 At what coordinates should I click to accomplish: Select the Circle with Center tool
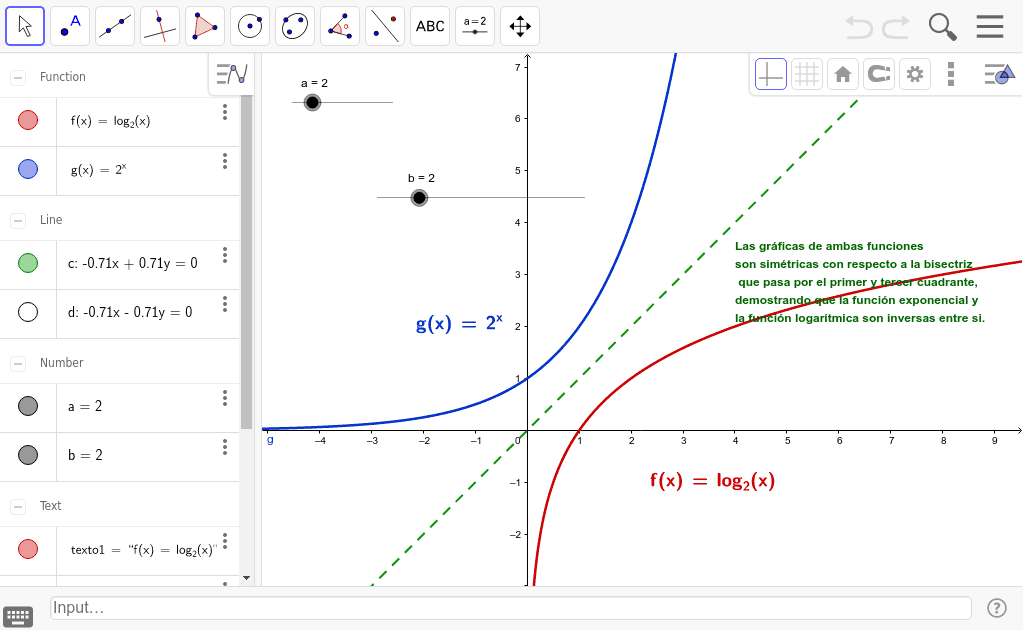click(250, 26)
